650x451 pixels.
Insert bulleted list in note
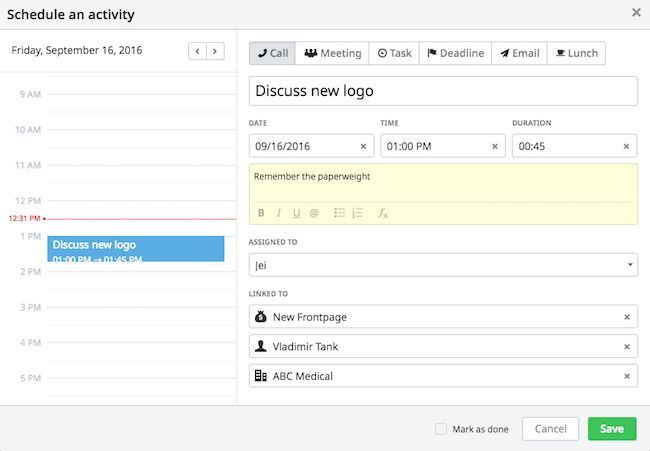click(340, 213)
